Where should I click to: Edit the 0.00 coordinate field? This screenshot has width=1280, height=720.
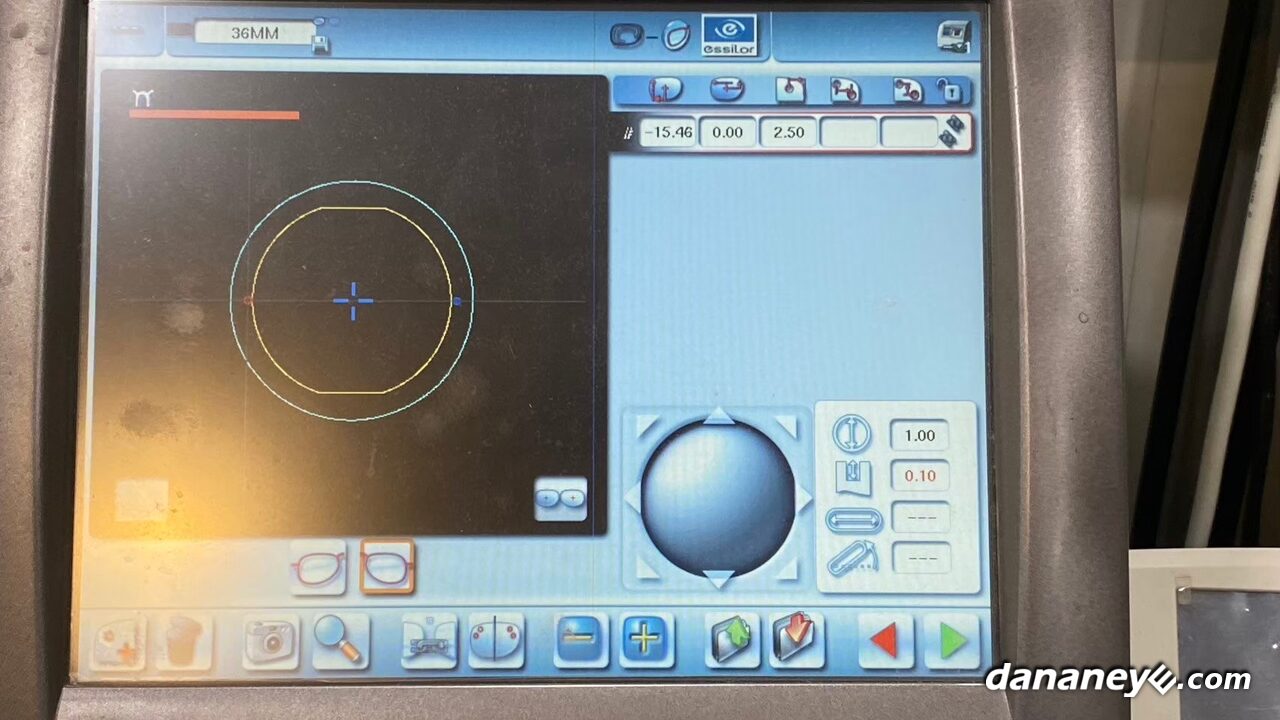(x=727, y=132)
